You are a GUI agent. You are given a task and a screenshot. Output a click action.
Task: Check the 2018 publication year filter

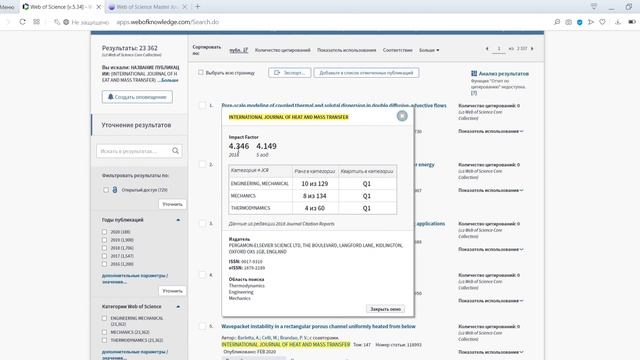(104, 248)
